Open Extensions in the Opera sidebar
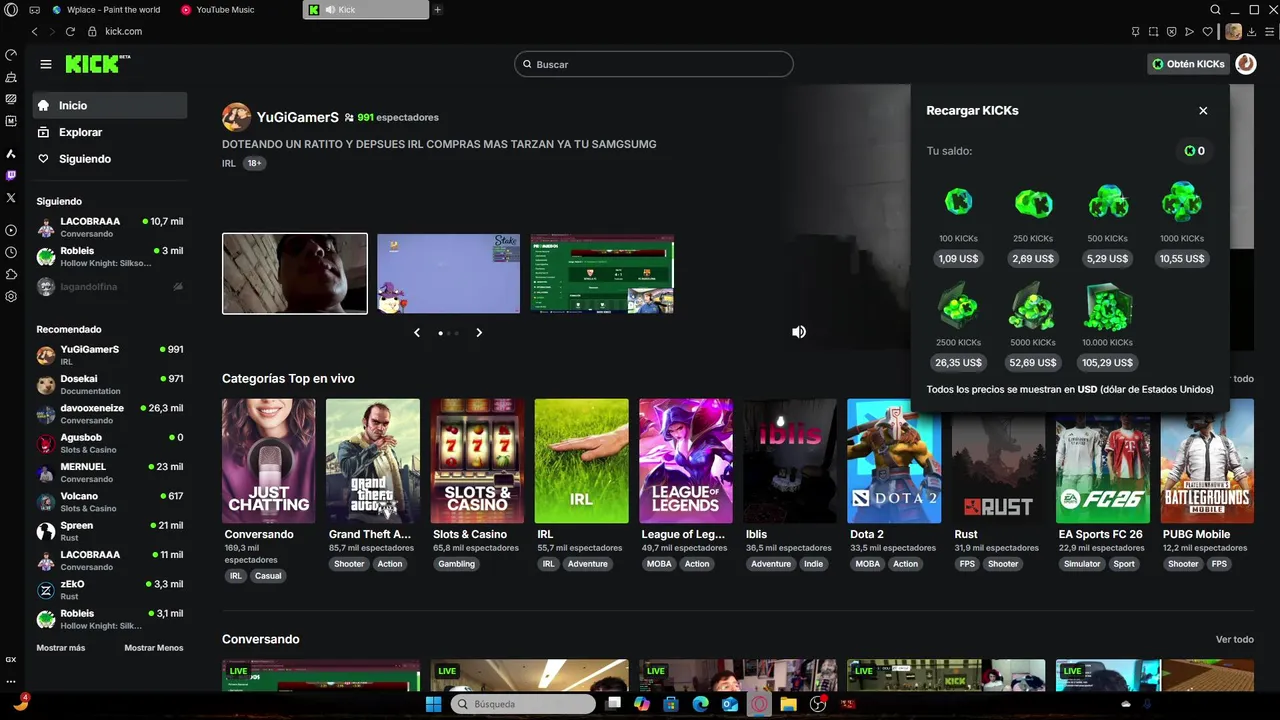This screenshot has height=720, width=1280. click(x=11, y=275)
